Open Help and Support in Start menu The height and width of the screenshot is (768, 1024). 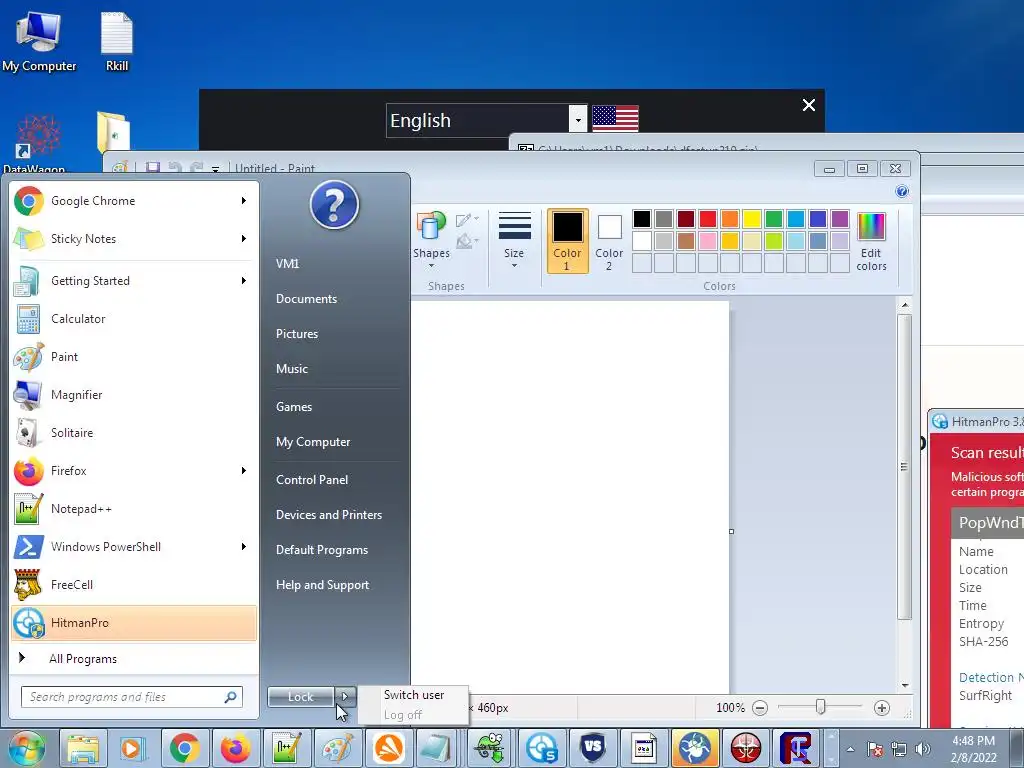(323, 585)
